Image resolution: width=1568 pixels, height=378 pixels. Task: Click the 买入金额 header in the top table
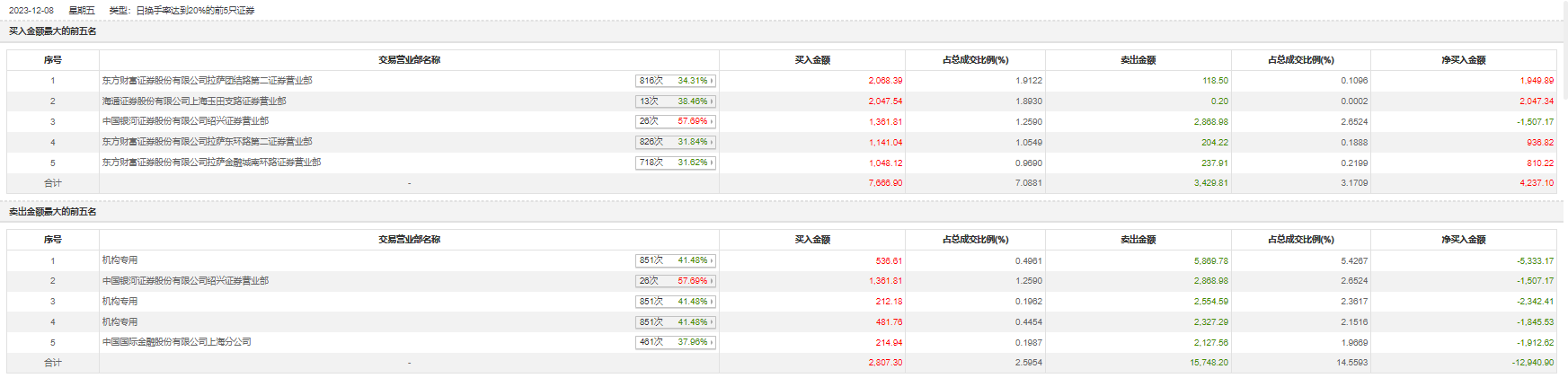pyautogui.click(x=812, y=60)
